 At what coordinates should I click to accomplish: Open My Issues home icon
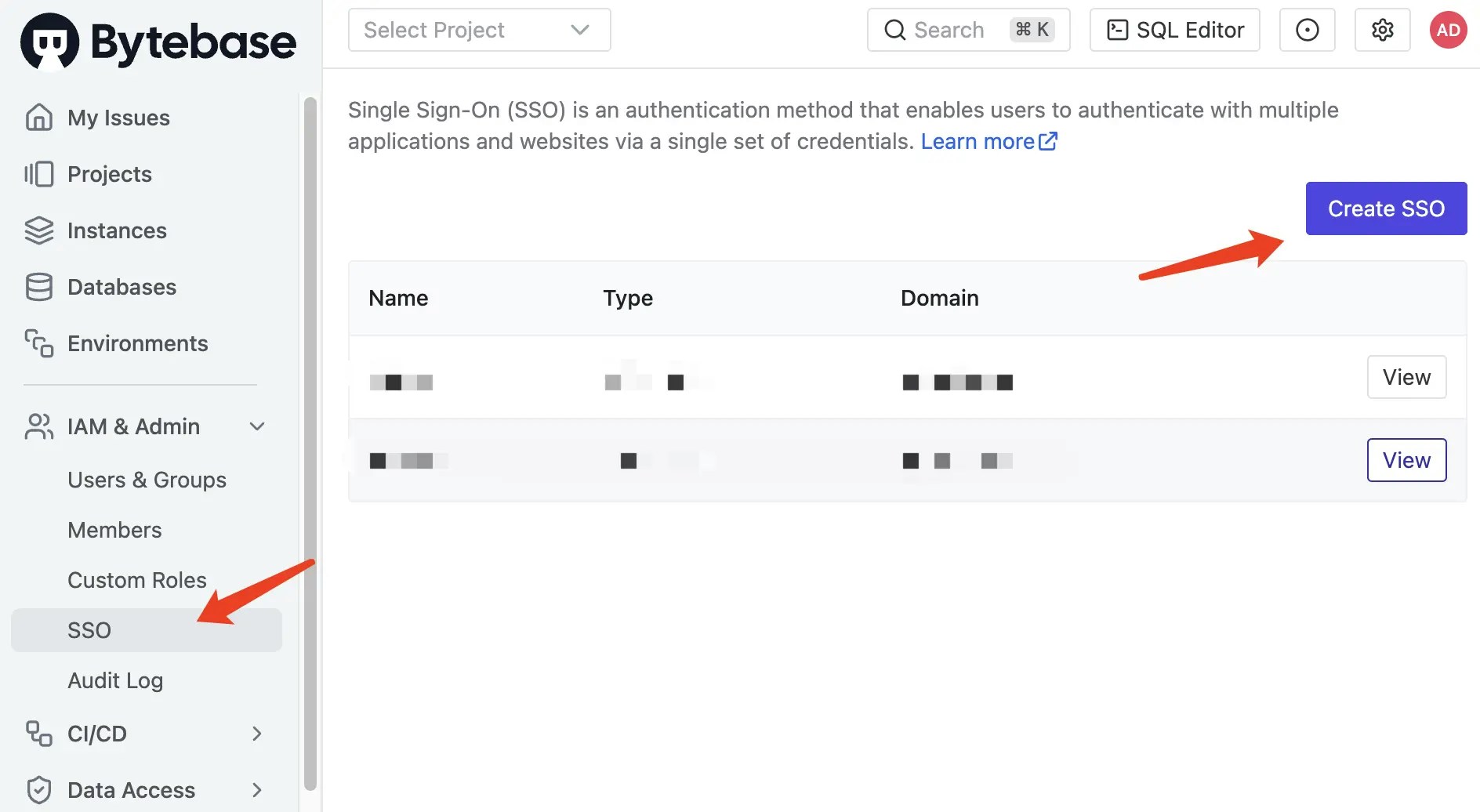(x=38, y=118)
